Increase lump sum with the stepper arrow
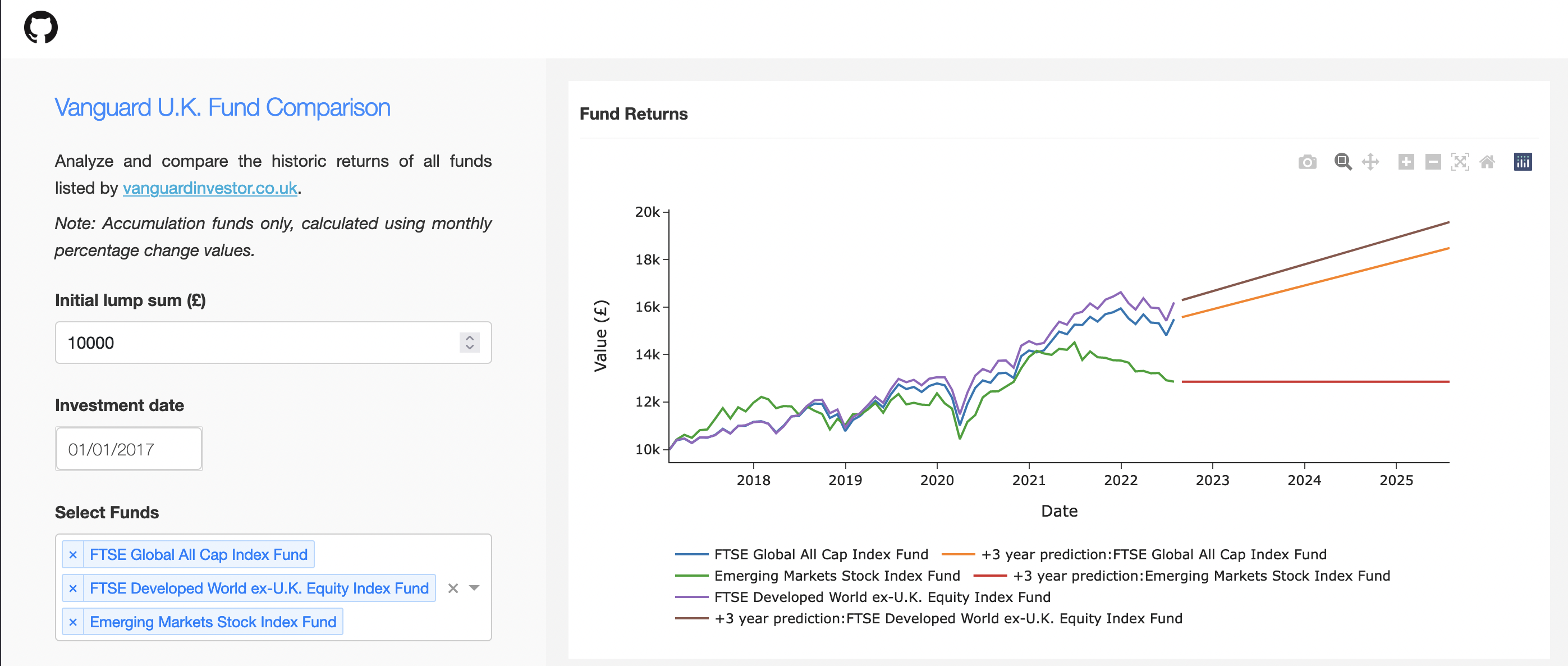The width and height of the screenshot is (1568, 666). coord(469,337)
